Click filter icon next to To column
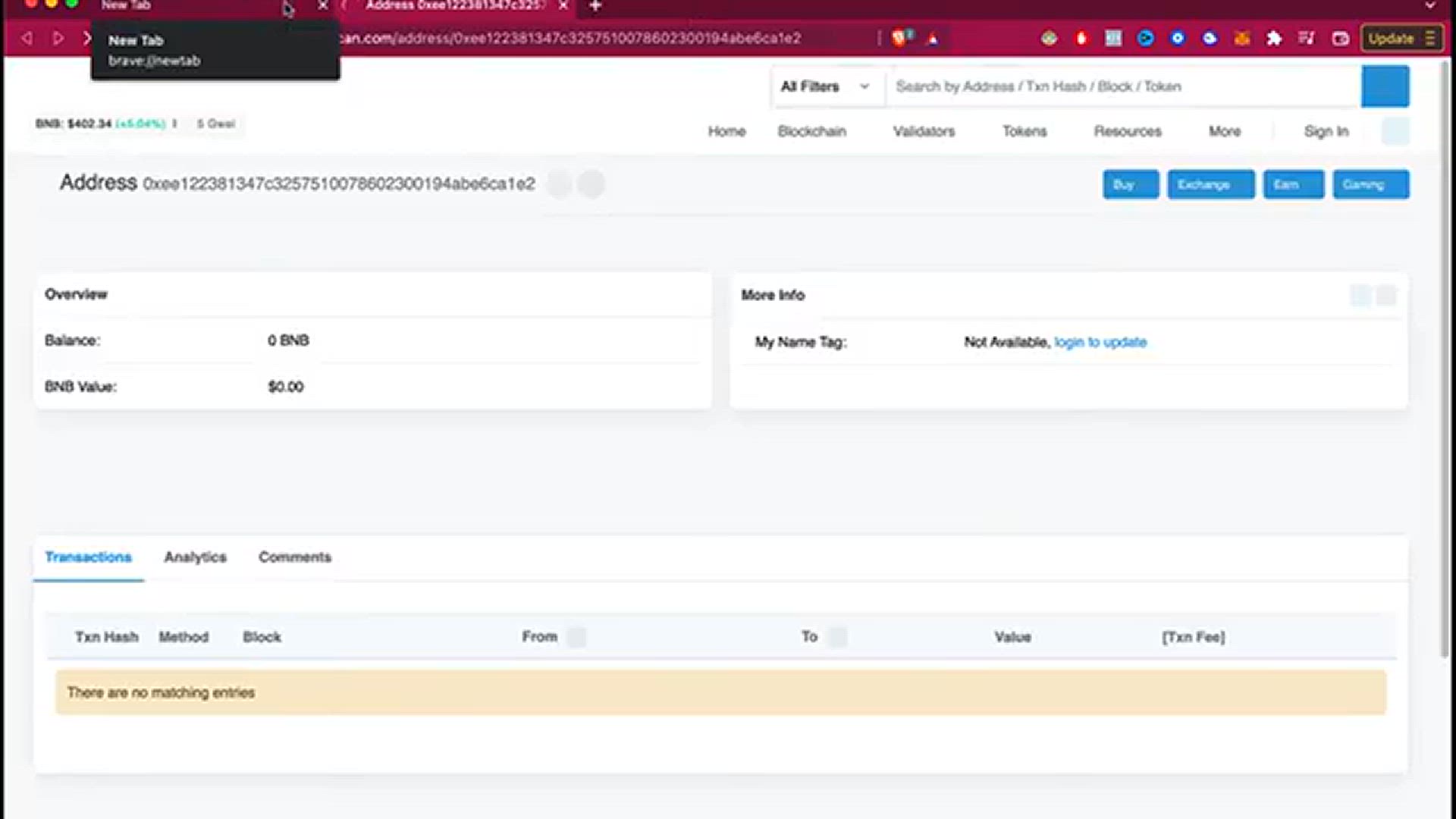 pyautogui.click(x=837, y=637)
